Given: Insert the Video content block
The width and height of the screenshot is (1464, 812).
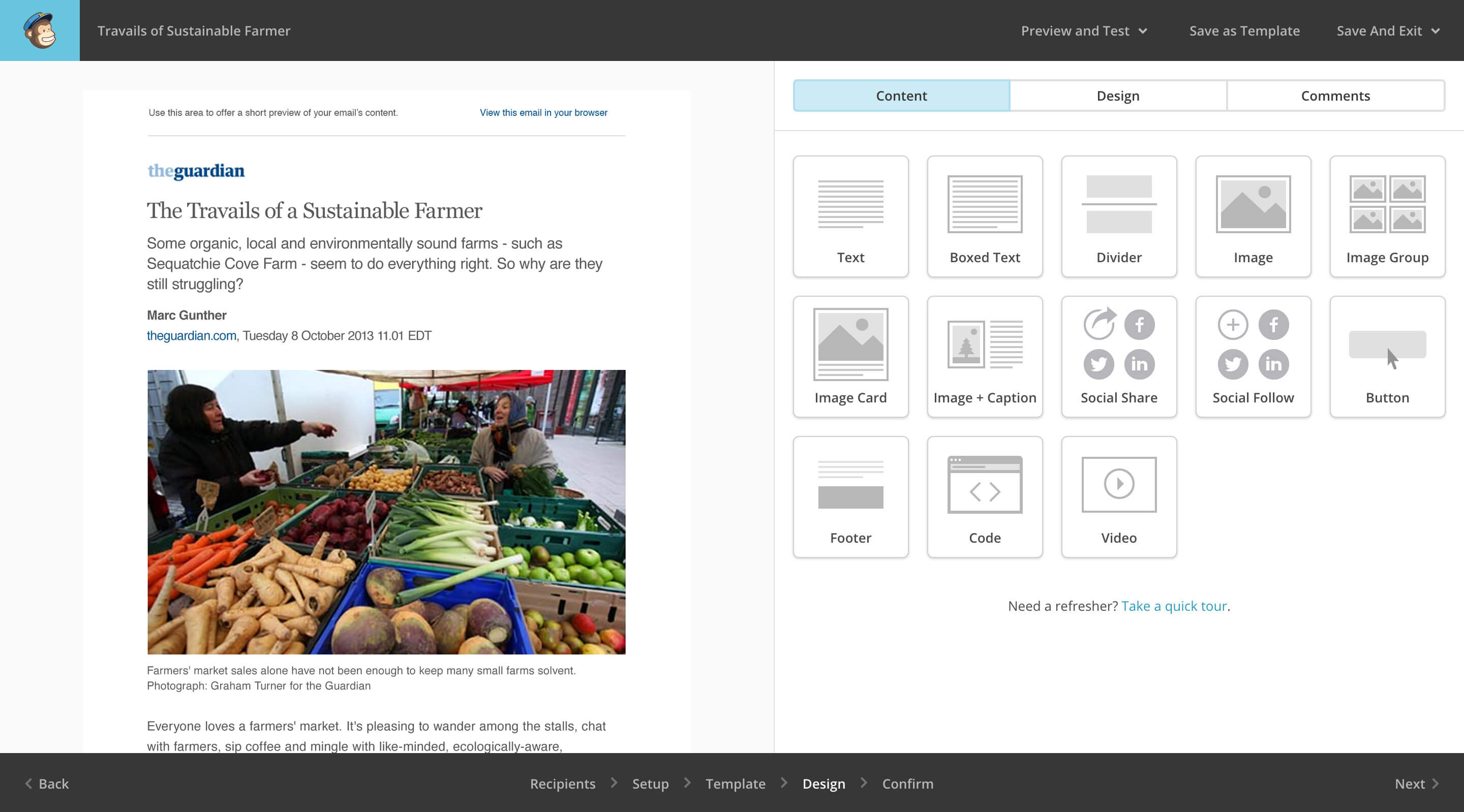Looking at the screenshot, I should 1118,497.
